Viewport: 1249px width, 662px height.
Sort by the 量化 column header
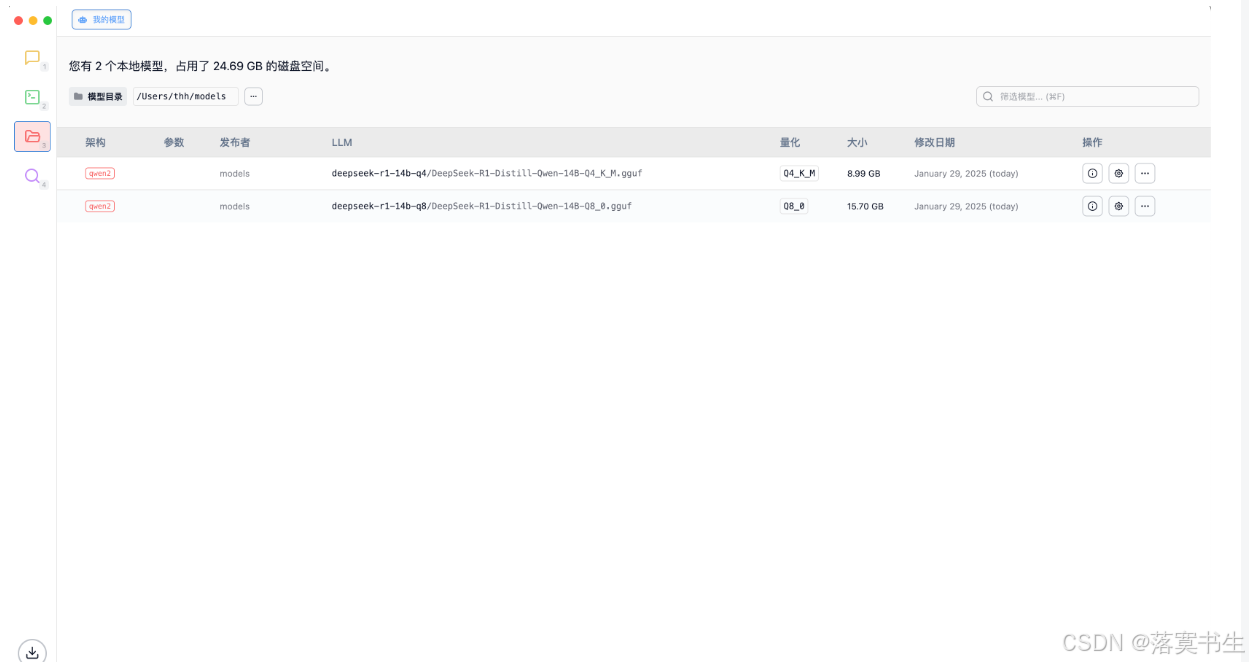click(790, 142)
